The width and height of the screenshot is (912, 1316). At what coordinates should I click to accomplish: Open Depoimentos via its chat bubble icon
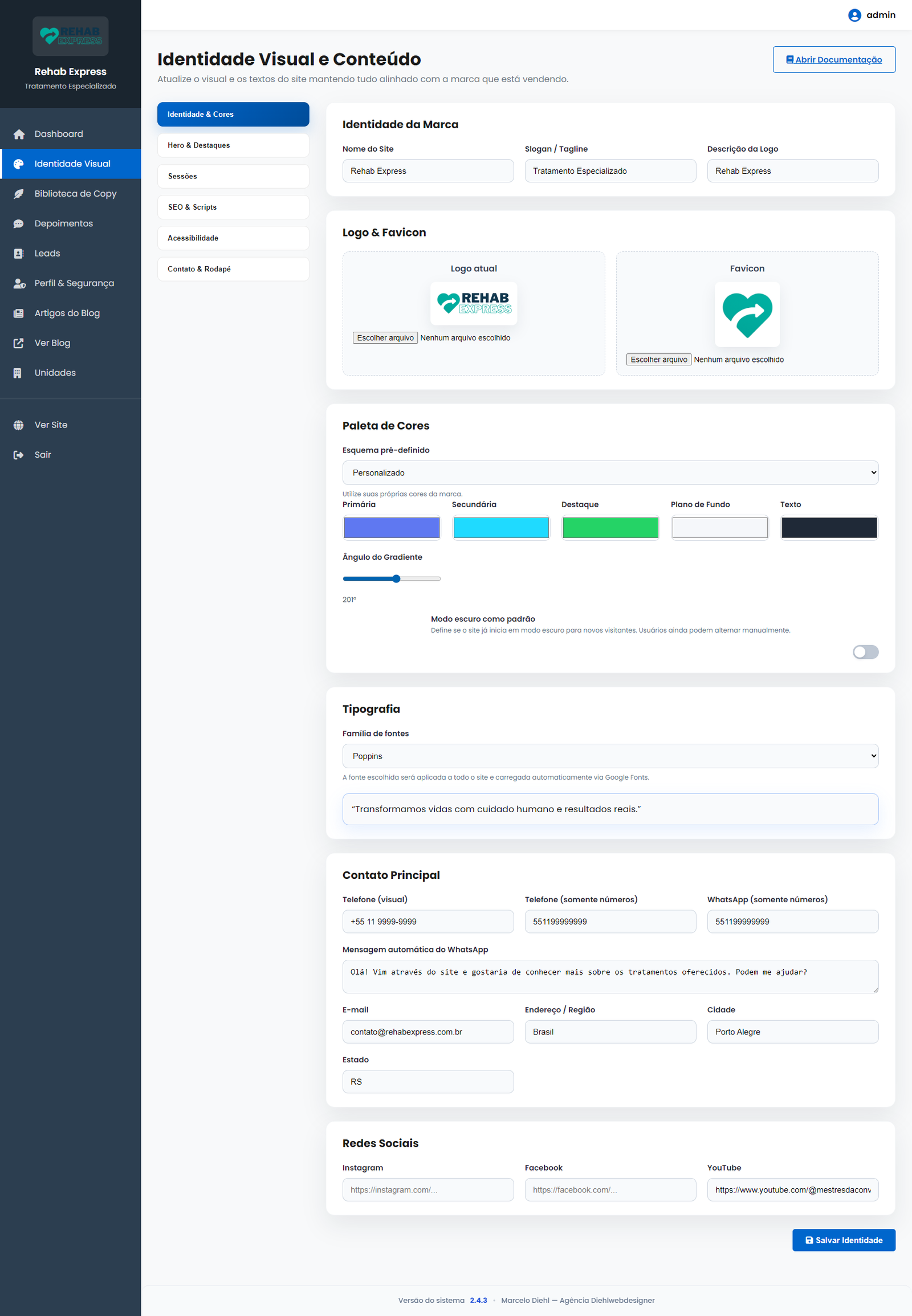click(19, 223)
